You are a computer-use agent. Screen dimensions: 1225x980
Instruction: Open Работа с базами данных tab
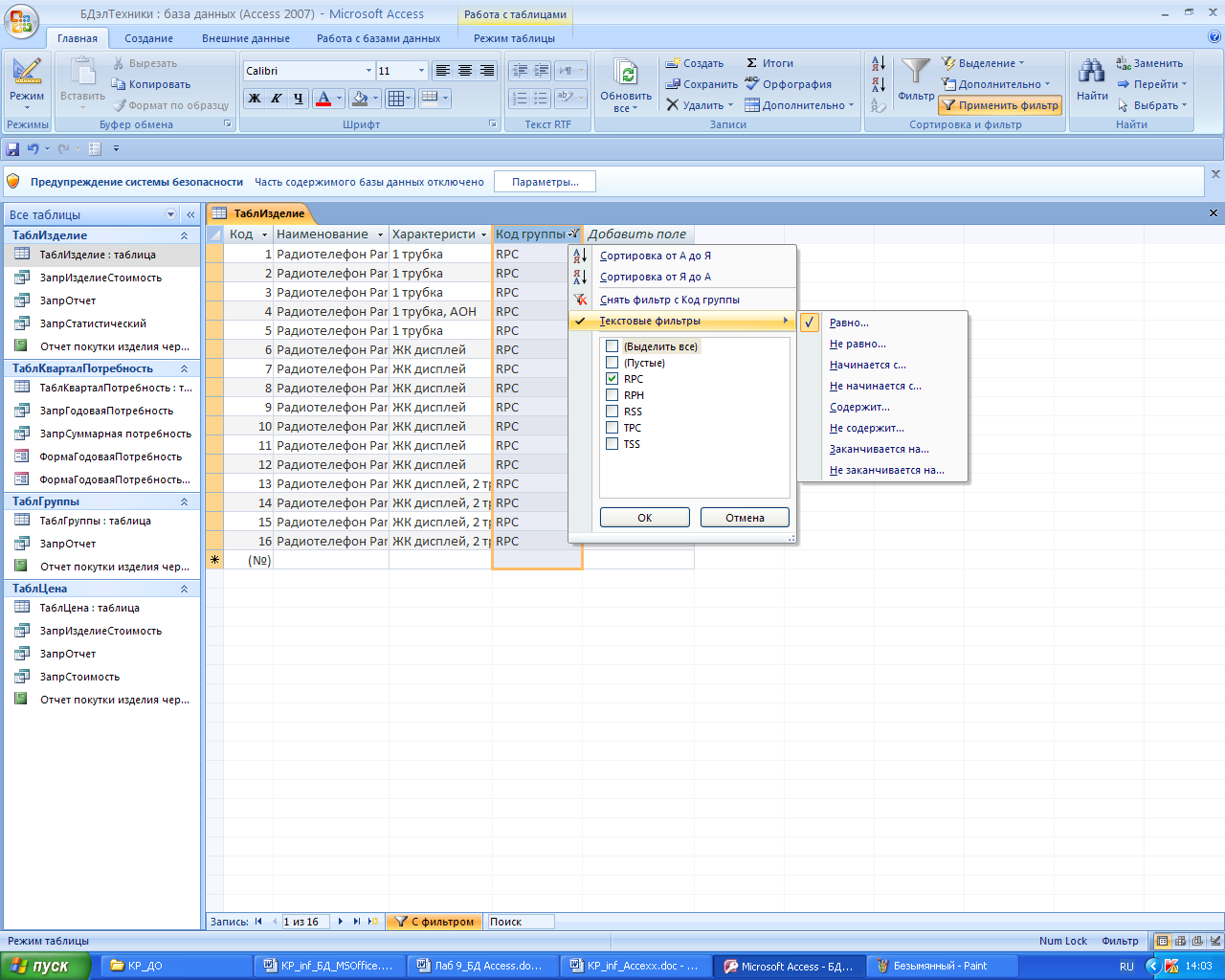coord(379,38)
